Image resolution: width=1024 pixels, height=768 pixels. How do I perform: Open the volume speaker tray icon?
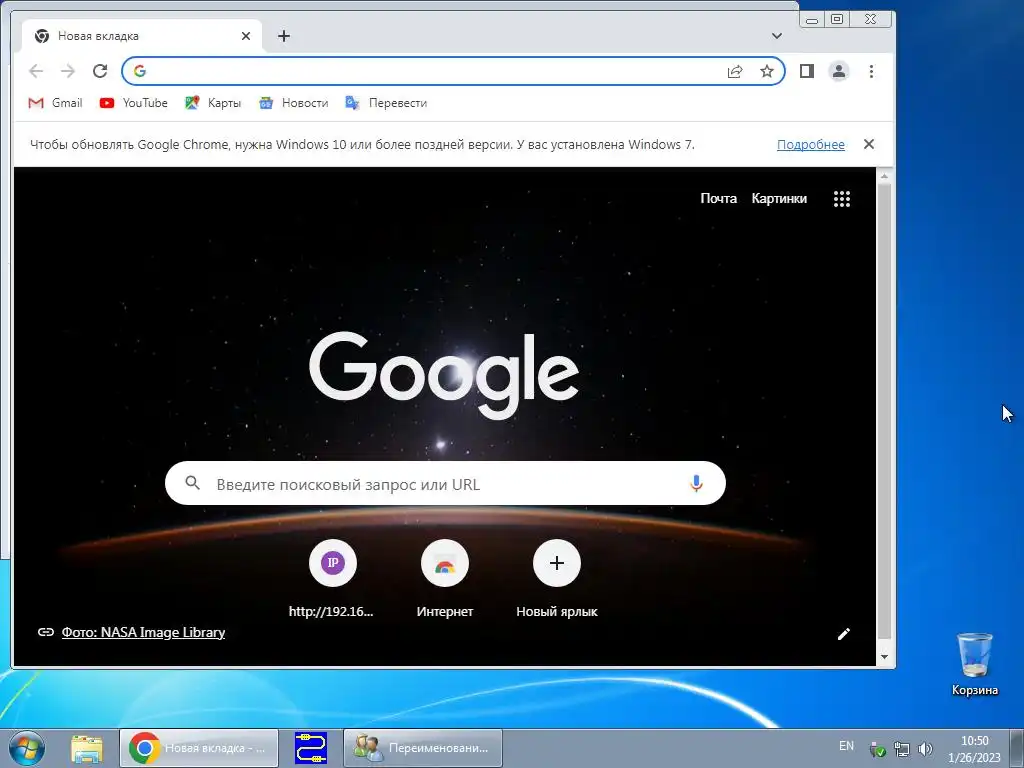click(925, 749)
